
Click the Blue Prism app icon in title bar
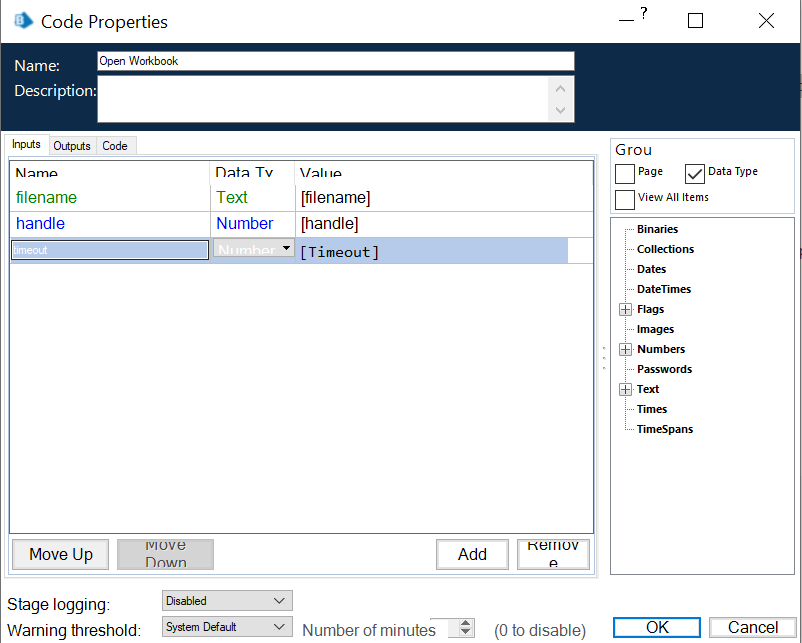click(x=23, y=21)
